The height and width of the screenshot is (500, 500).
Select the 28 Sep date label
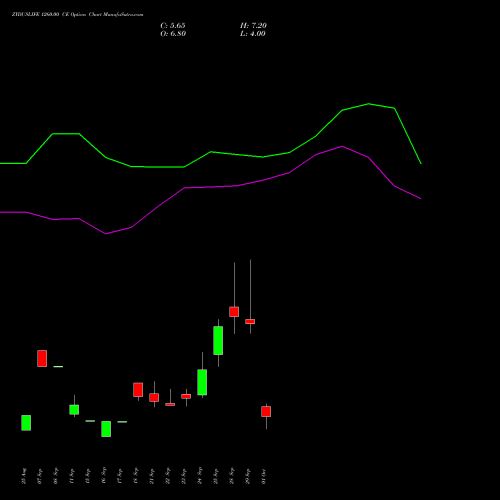click(232, 476)
